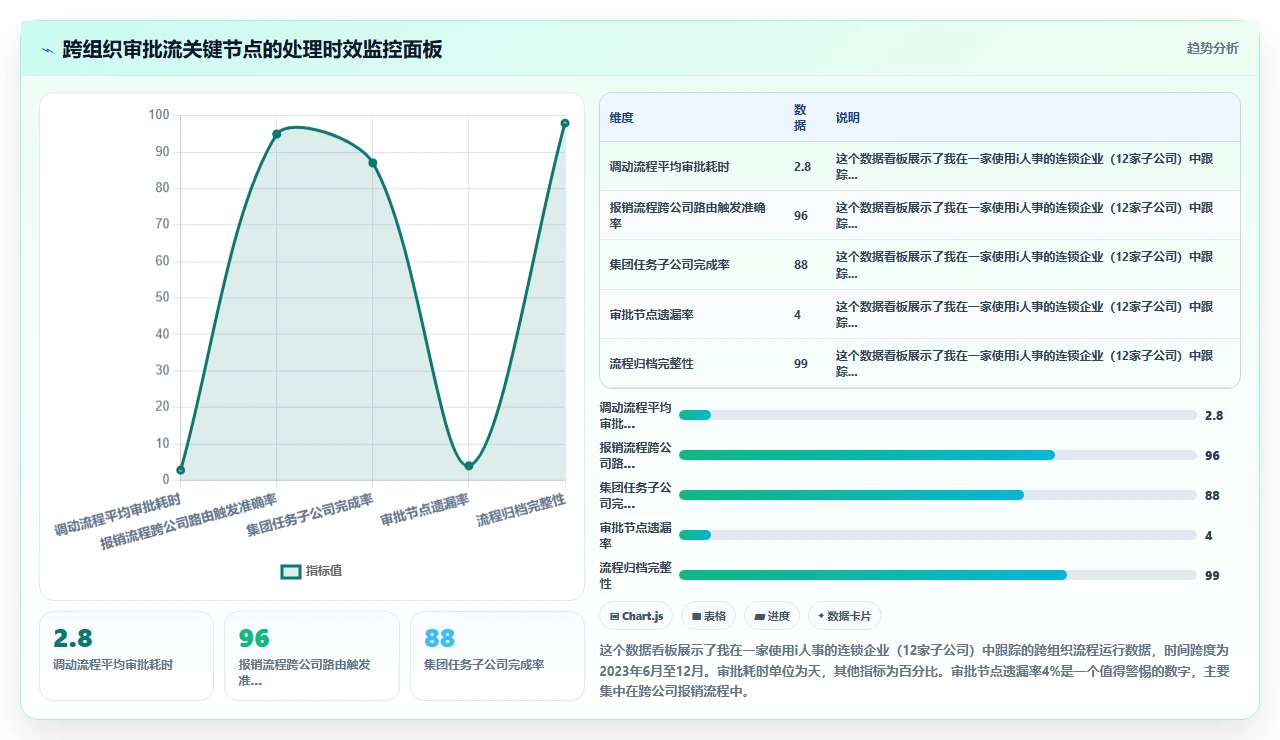The height and width of the screenshot is (740, 1280).
Task: Click progress value 96 beside its bar
Action: [x=1212, y=456]
